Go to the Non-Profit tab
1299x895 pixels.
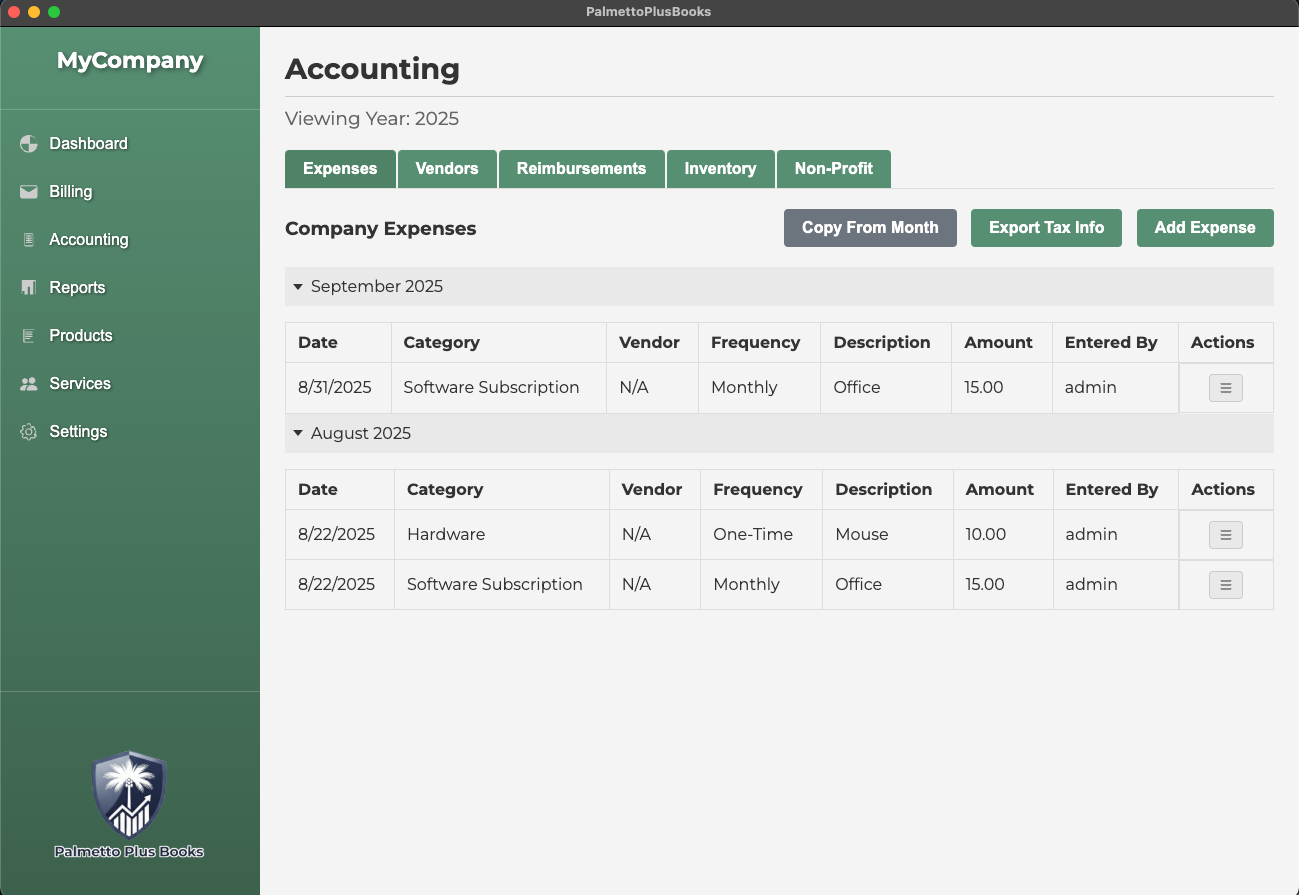(833, 169)
